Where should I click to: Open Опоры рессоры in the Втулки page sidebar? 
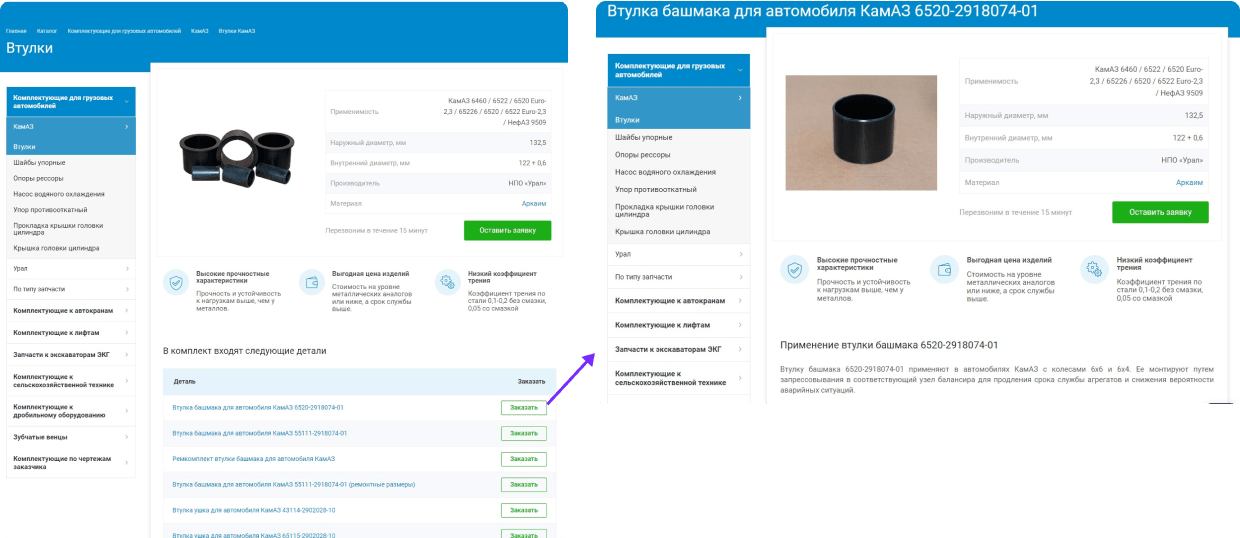coord(38,178)
